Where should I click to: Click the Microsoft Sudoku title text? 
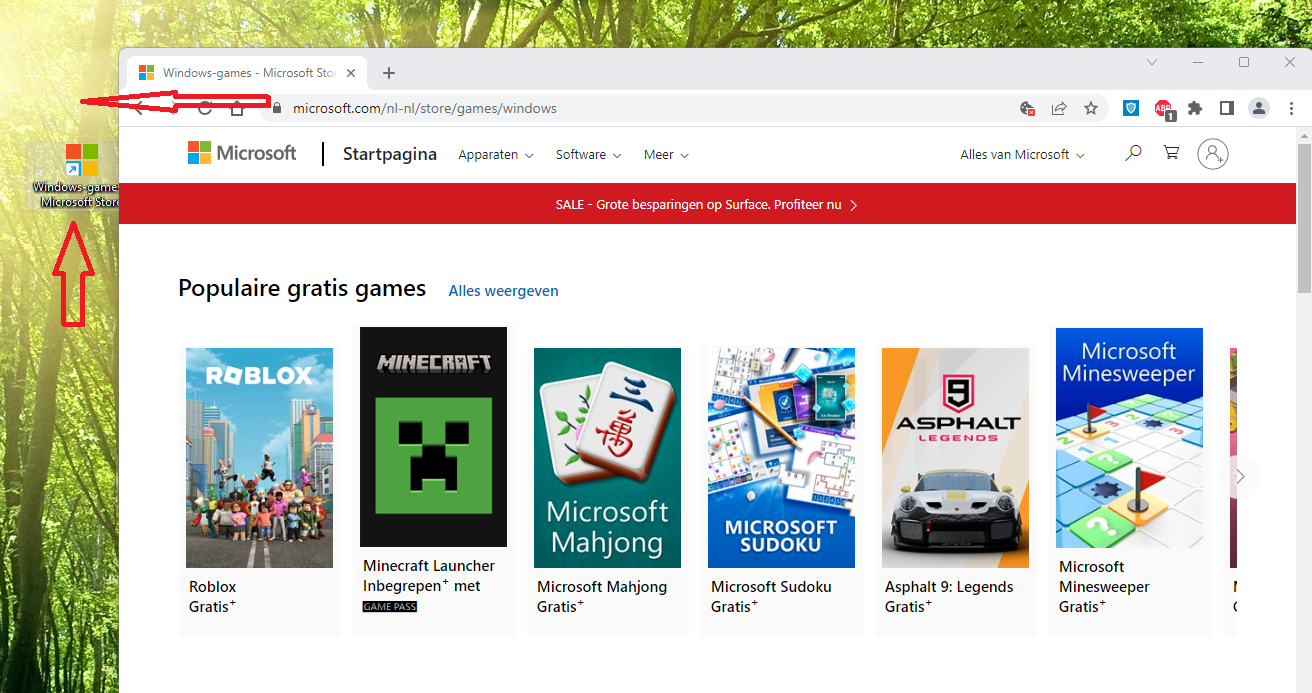[771, 587]
